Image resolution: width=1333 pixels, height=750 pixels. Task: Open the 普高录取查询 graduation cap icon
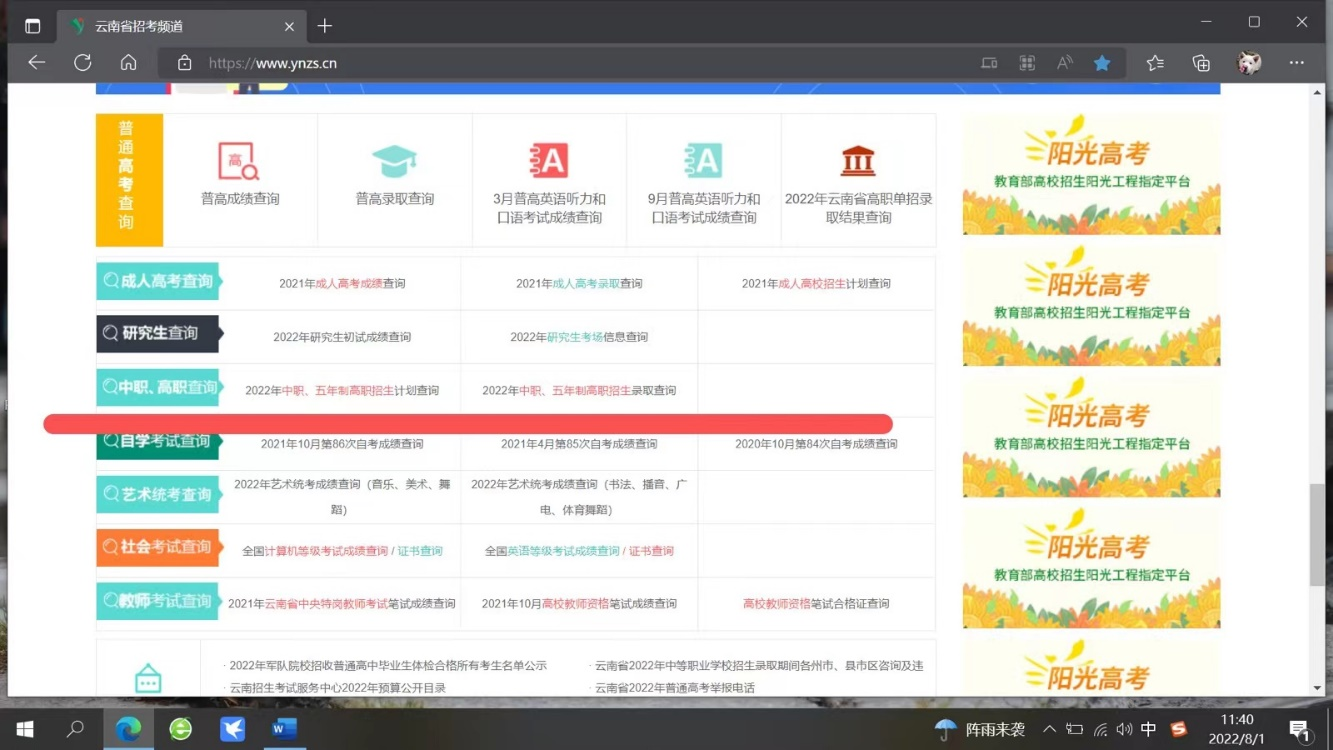394,162
